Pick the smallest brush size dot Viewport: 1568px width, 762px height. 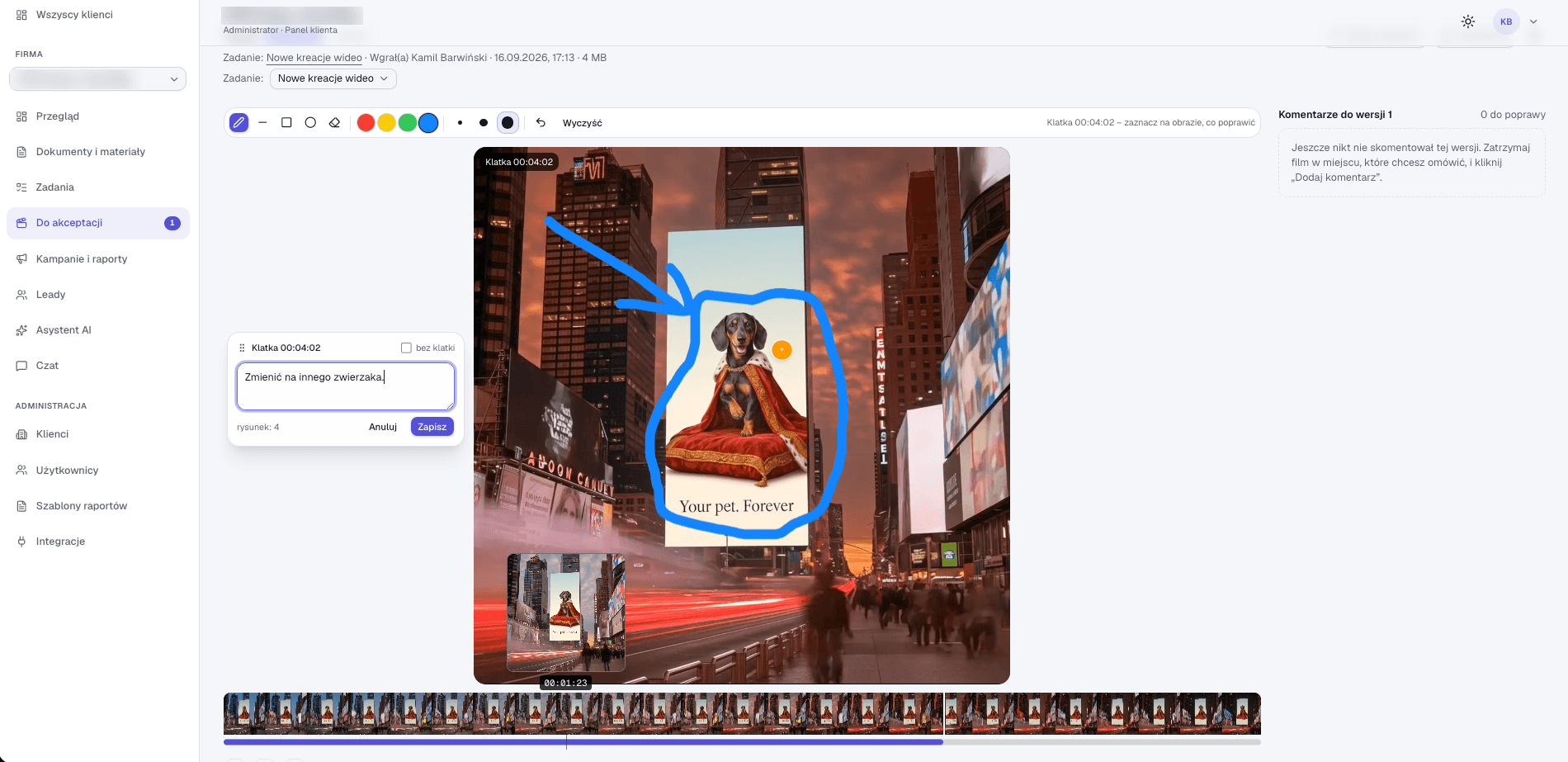460,122
